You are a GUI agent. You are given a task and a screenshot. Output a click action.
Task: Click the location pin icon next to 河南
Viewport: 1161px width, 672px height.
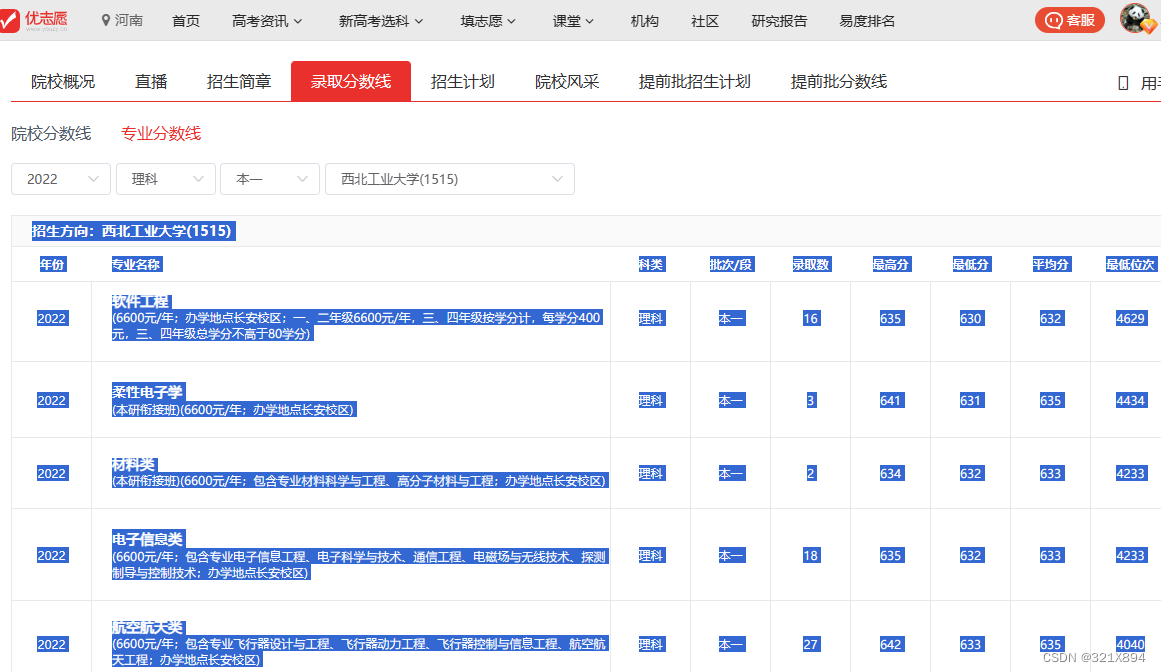(x=106, y=21)
